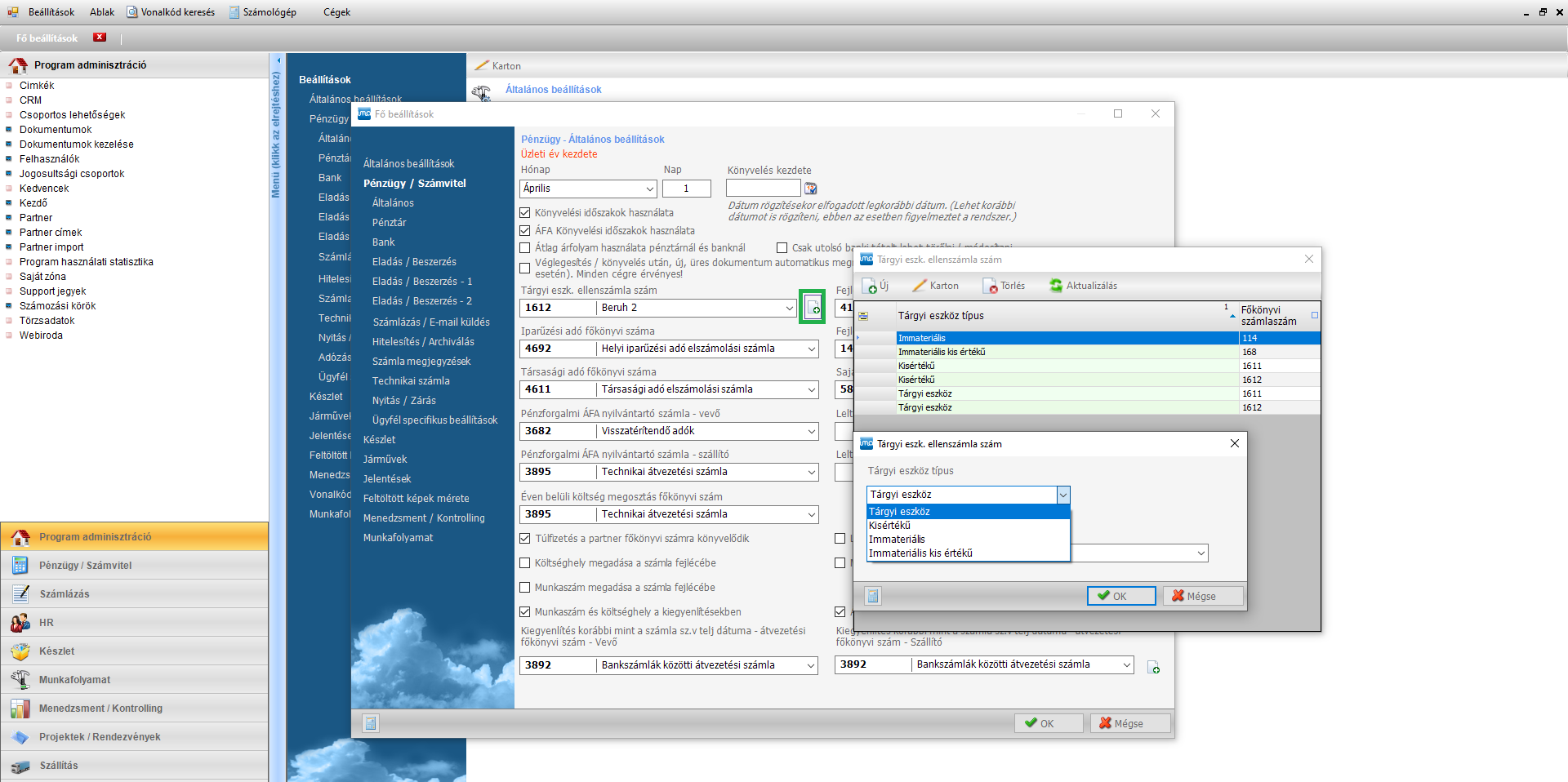1568x782 pixels.
Task: Click the calendar icon beside Könyvelés kezdete
Action: (x=810, y=189)
